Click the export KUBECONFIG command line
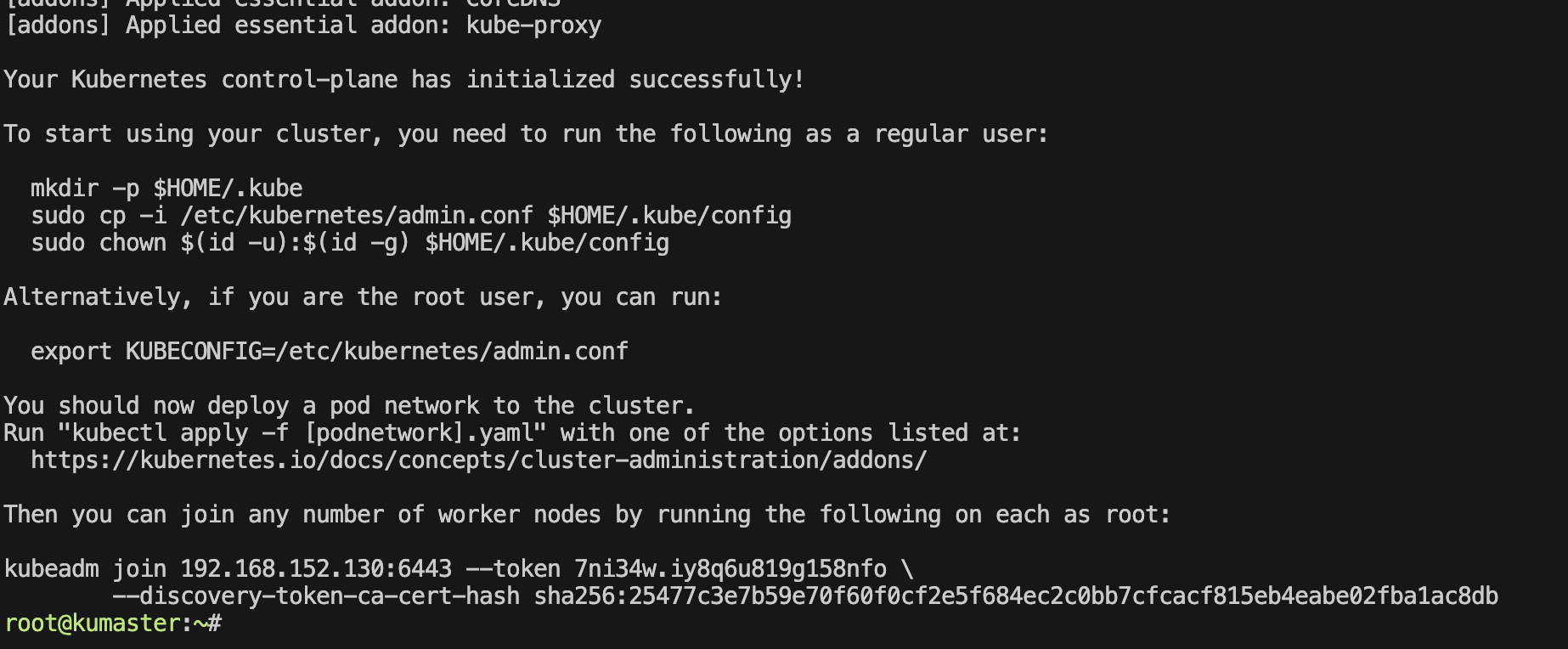The width and height of the screenshot is (1568, 649). click(330, 352)
